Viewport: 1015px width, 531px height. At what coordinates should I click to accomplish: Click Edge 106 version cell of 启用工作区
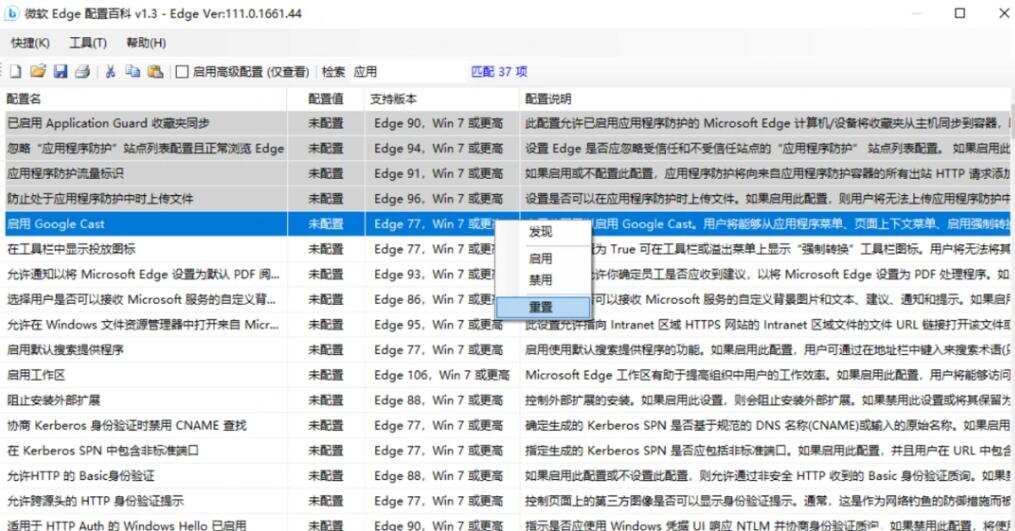coord(442,376)
